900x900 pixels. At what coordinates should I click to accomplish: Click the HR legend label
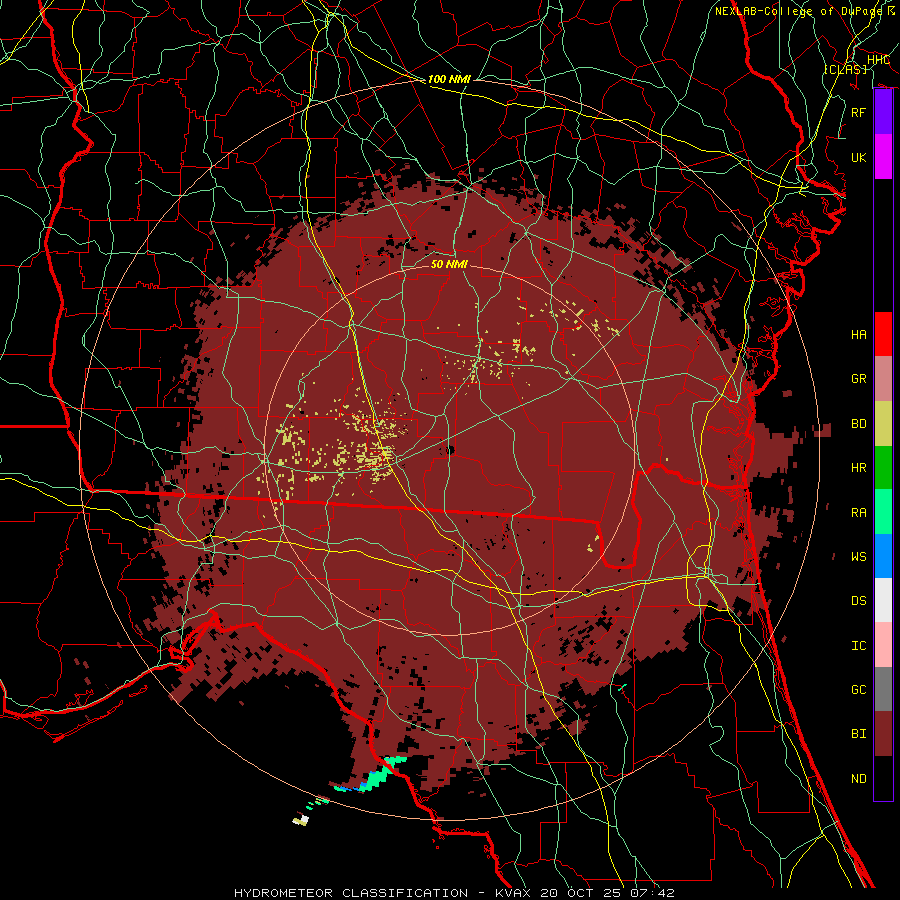click(x=858, y=468)
